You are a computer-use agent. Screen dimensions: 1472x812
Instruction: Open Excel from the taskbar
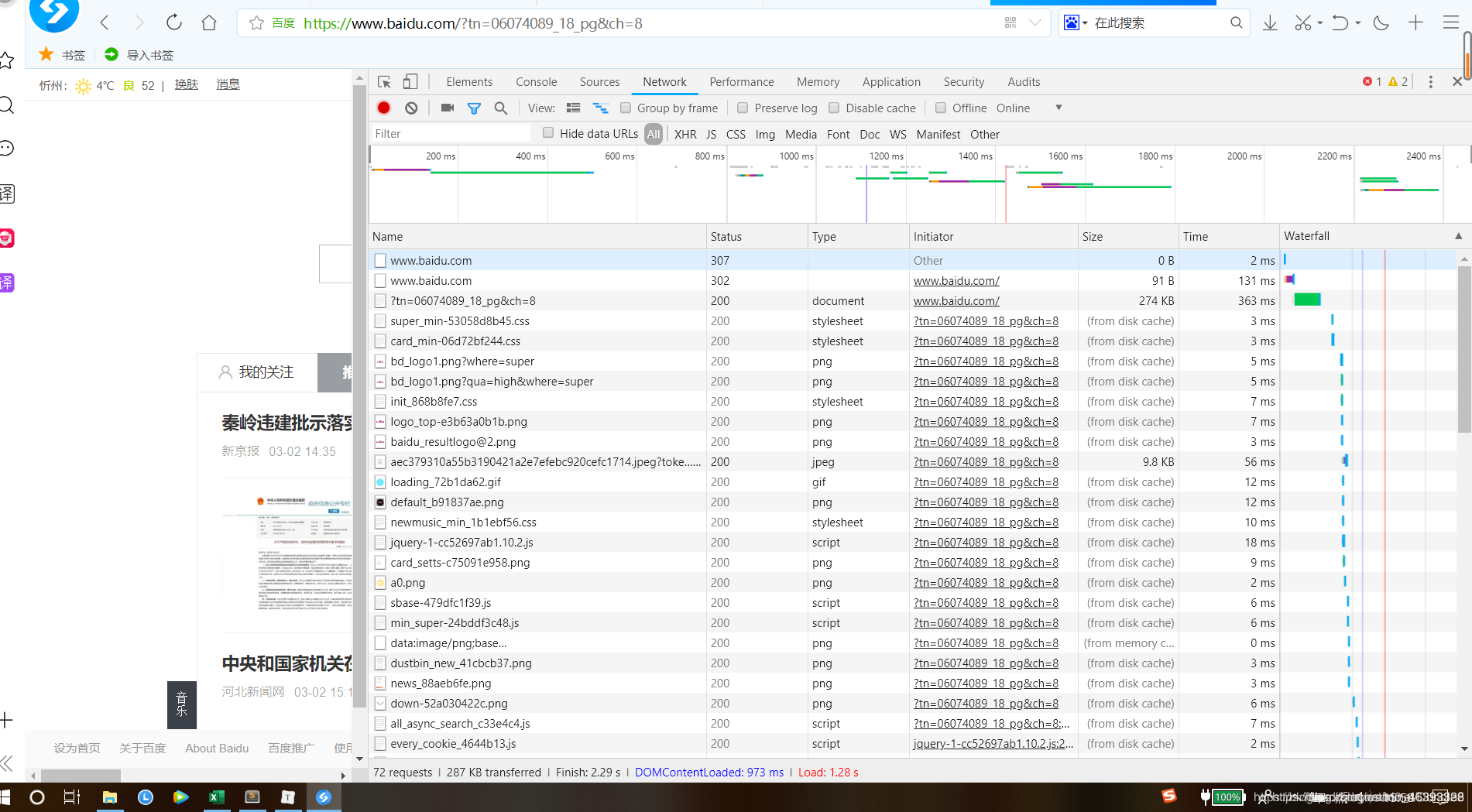coord(217,797)
